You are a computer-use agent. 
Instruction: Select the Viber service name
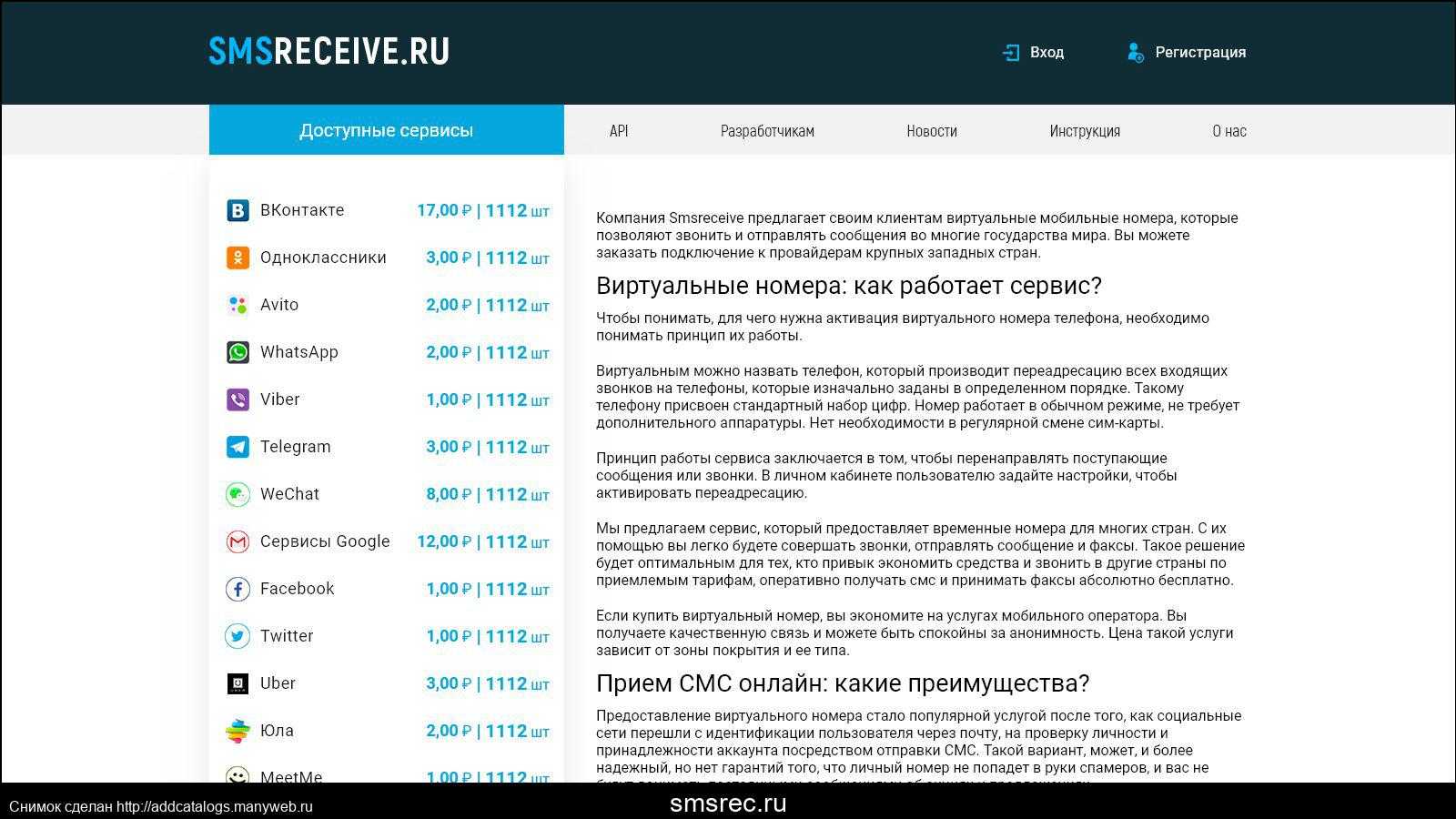[x=279, y=399]
